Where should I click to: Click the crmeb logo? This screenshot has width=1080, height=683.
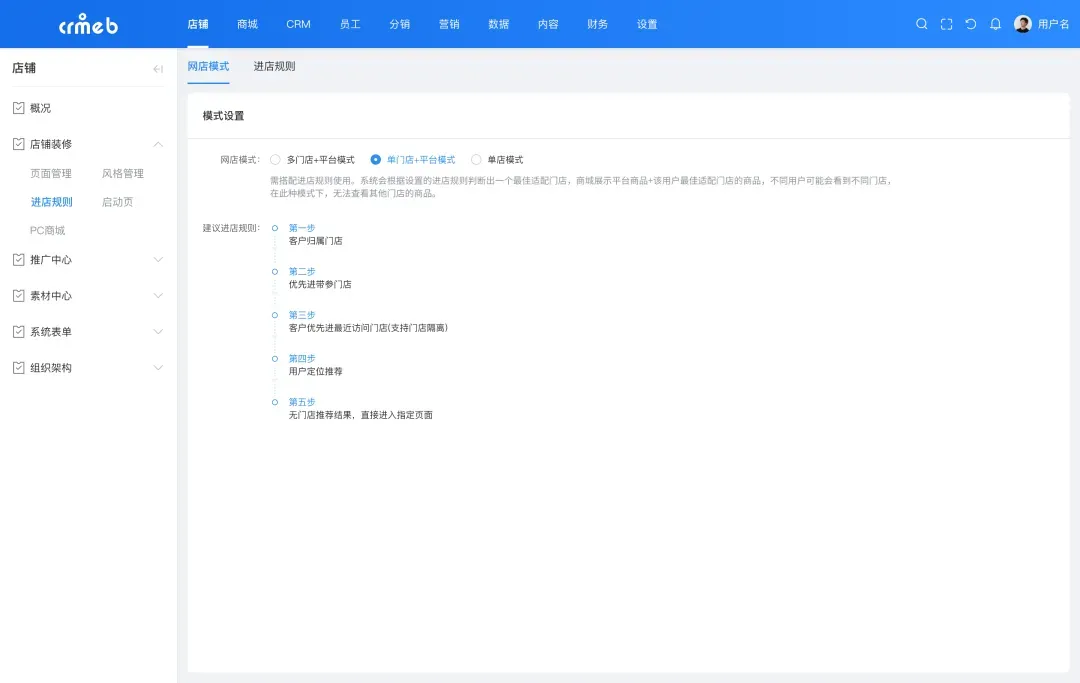point(88,24)
